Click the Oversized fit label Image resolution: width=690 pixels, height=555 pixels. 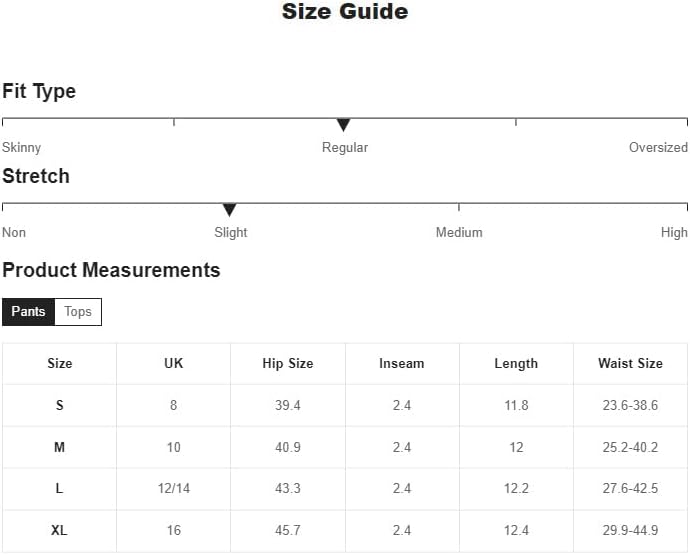point(658,147)
